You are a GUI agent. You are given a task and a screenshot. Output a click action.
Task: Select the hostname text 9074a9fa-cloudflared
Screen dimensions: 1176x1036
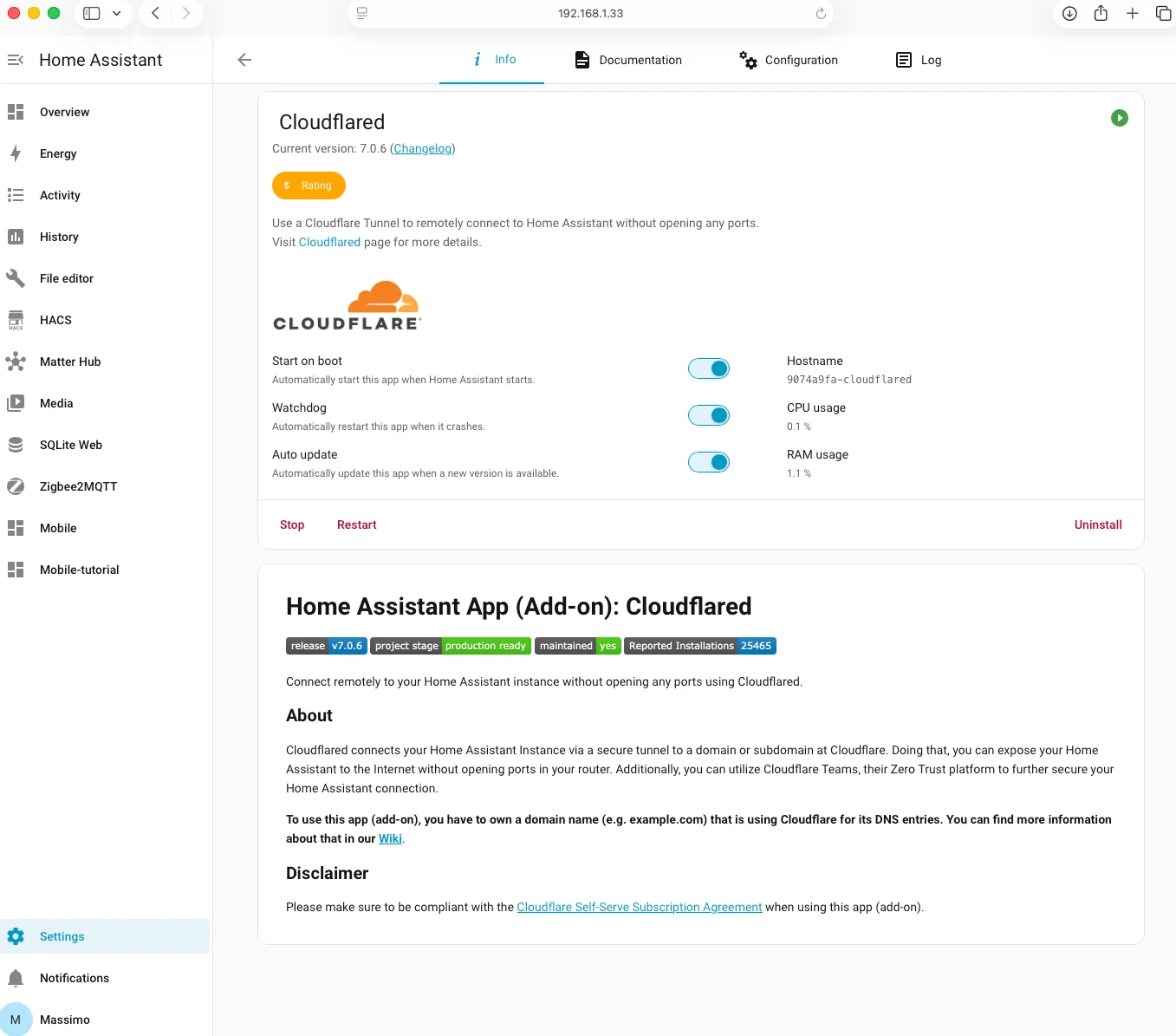849,380
